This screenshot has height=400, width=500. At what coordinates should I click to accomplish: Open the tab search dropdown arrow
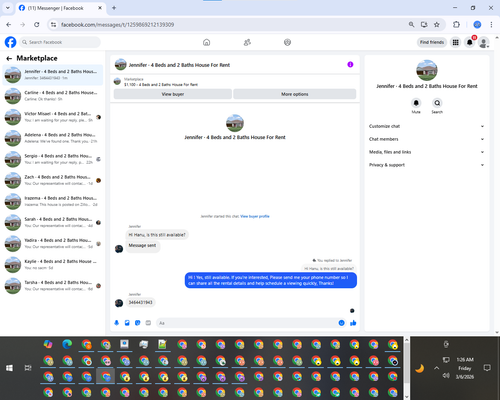[8, 8]
